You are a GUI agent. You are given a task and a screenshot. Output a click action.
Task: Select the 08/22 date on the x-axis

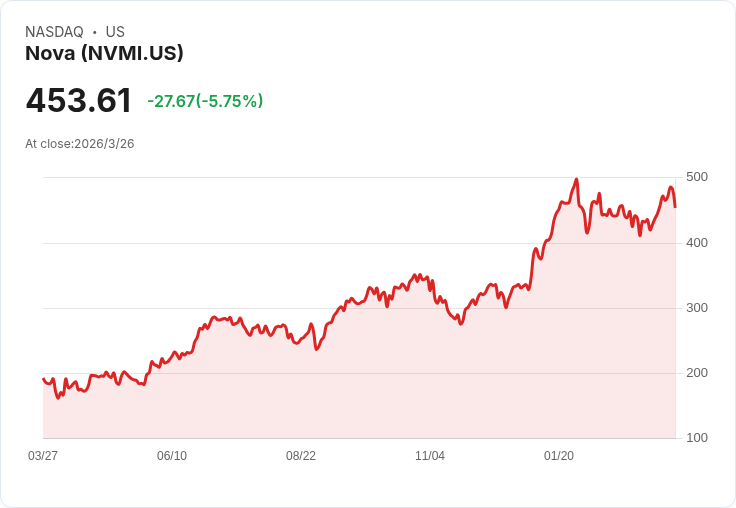pos(301,456)
